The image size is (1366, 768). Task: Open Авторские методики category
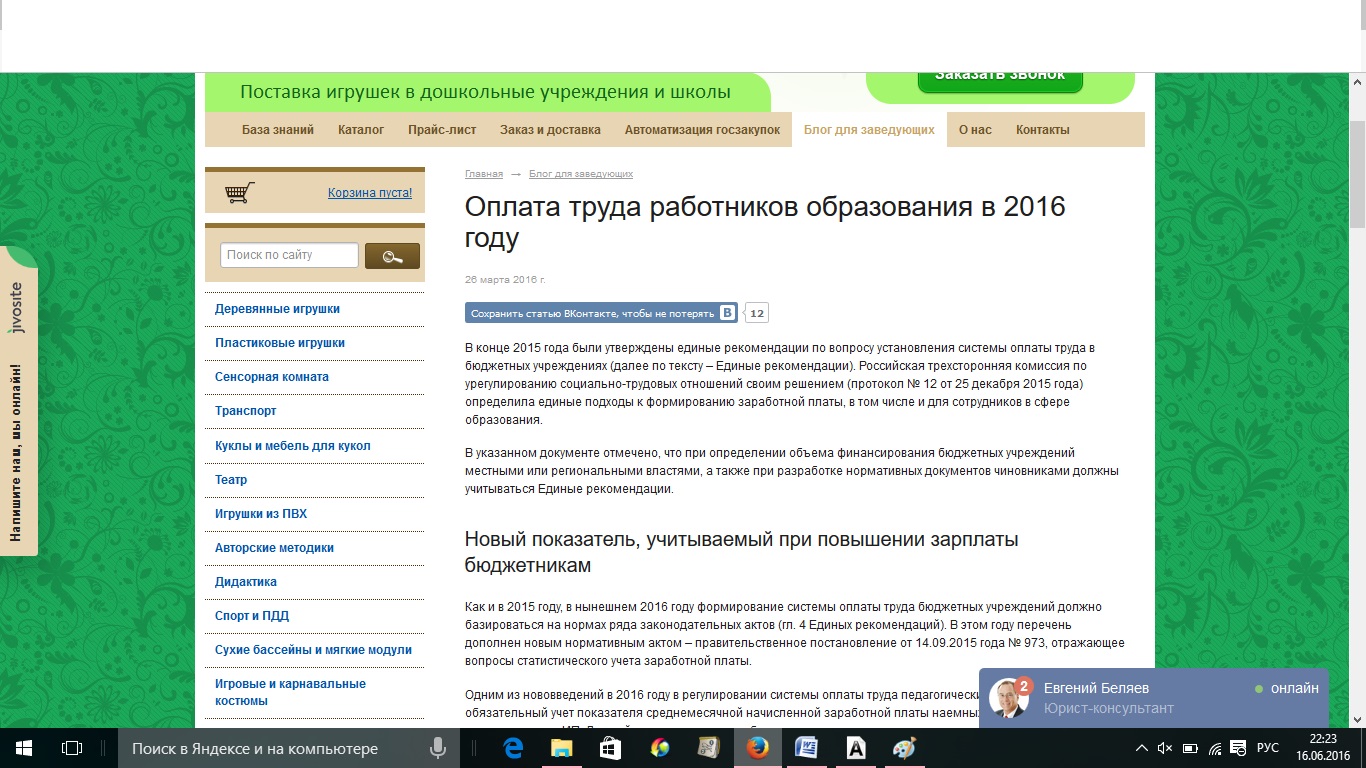pyautogui.click(x=274, y=548)
